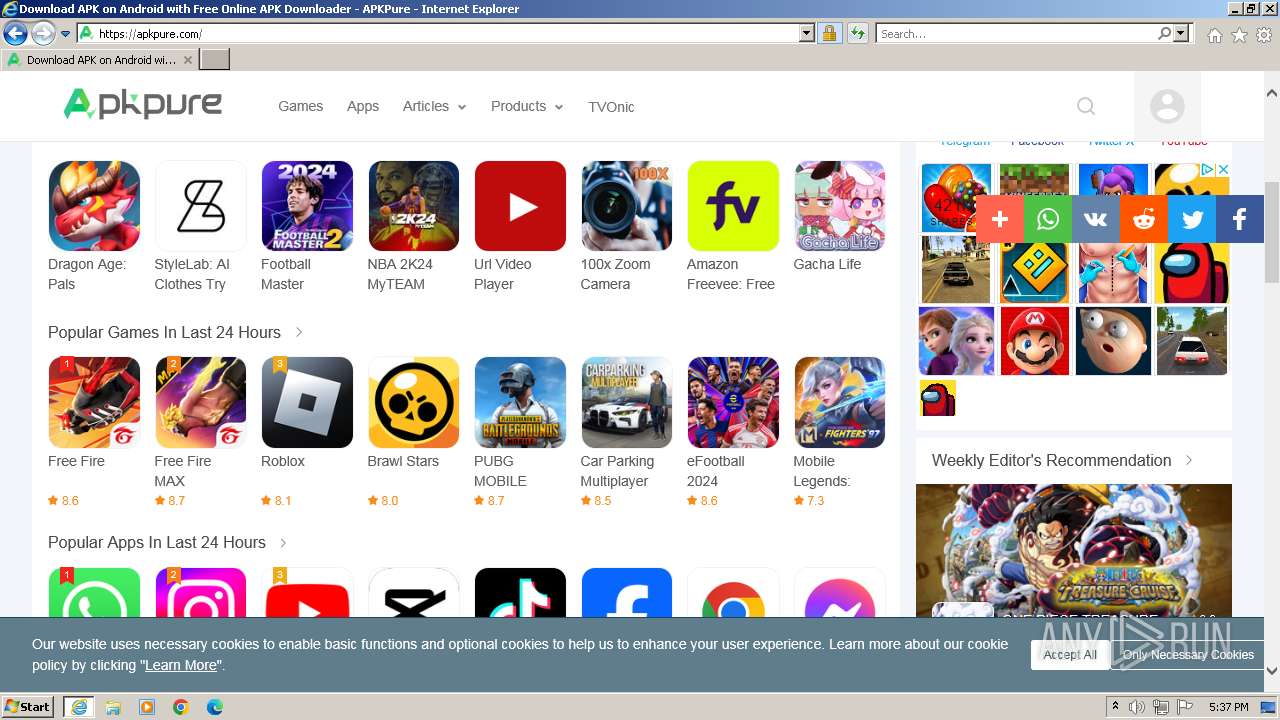Open Chrome from the taskbar
Viewport: 1280px width, 720px height.
[x=180, y=707]
